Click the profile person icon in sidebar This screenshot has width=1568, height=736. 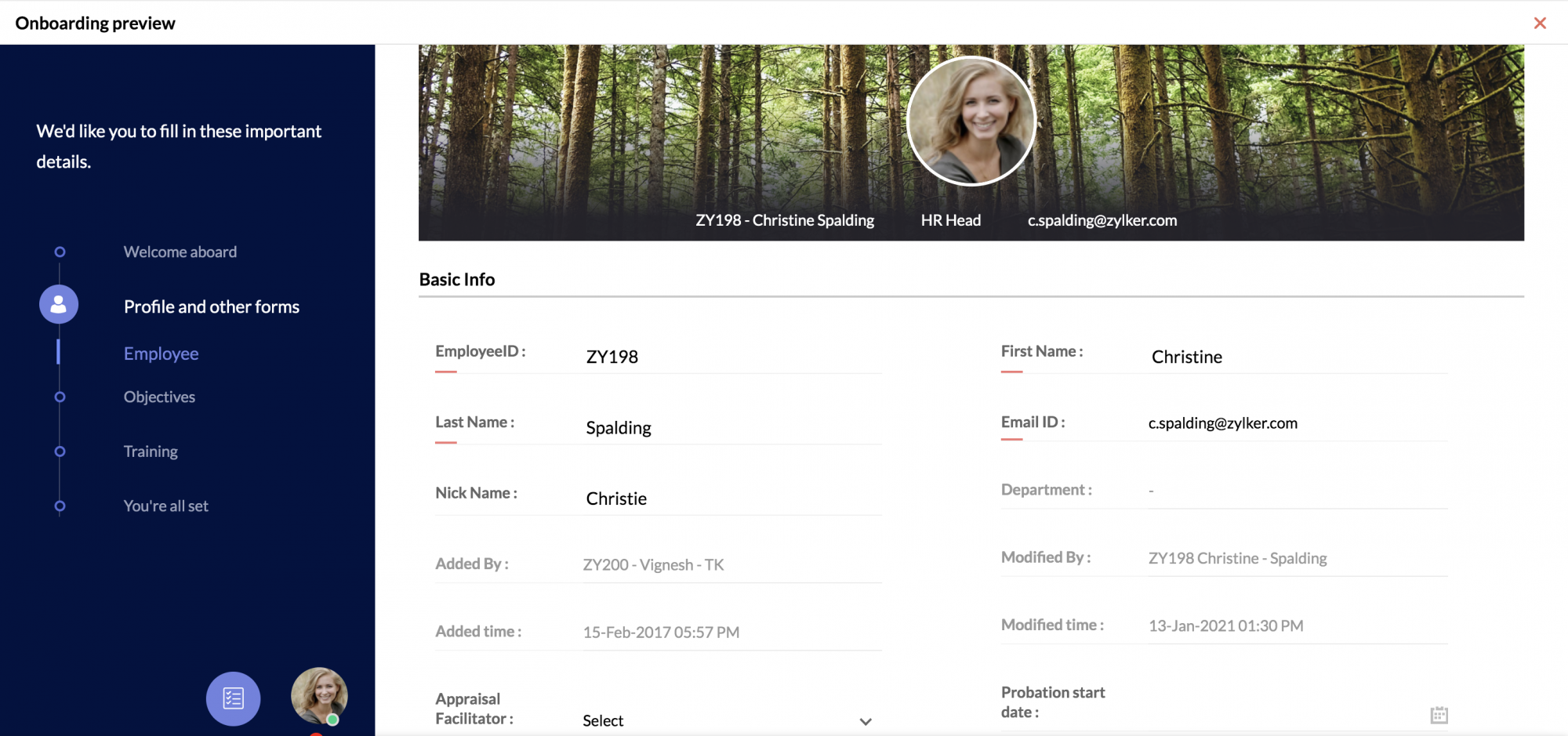[x=59, y=305]
